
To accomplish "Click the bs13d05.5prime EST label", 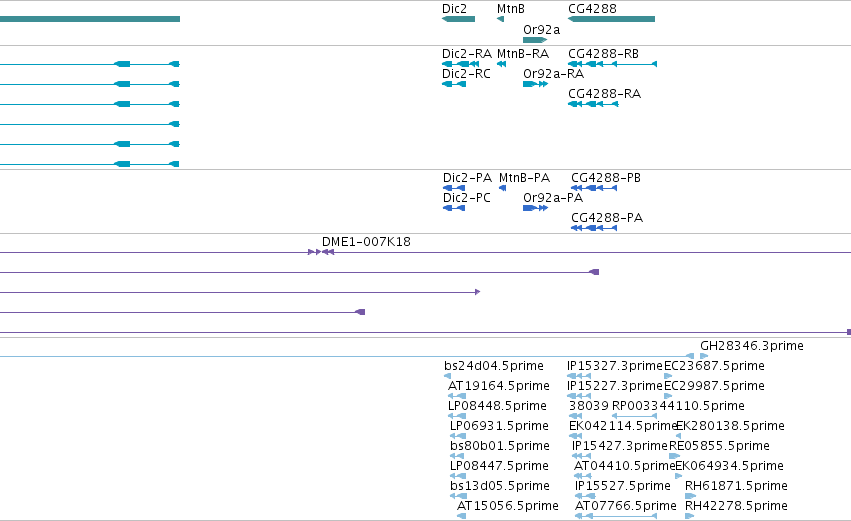I will click(500, 486).
